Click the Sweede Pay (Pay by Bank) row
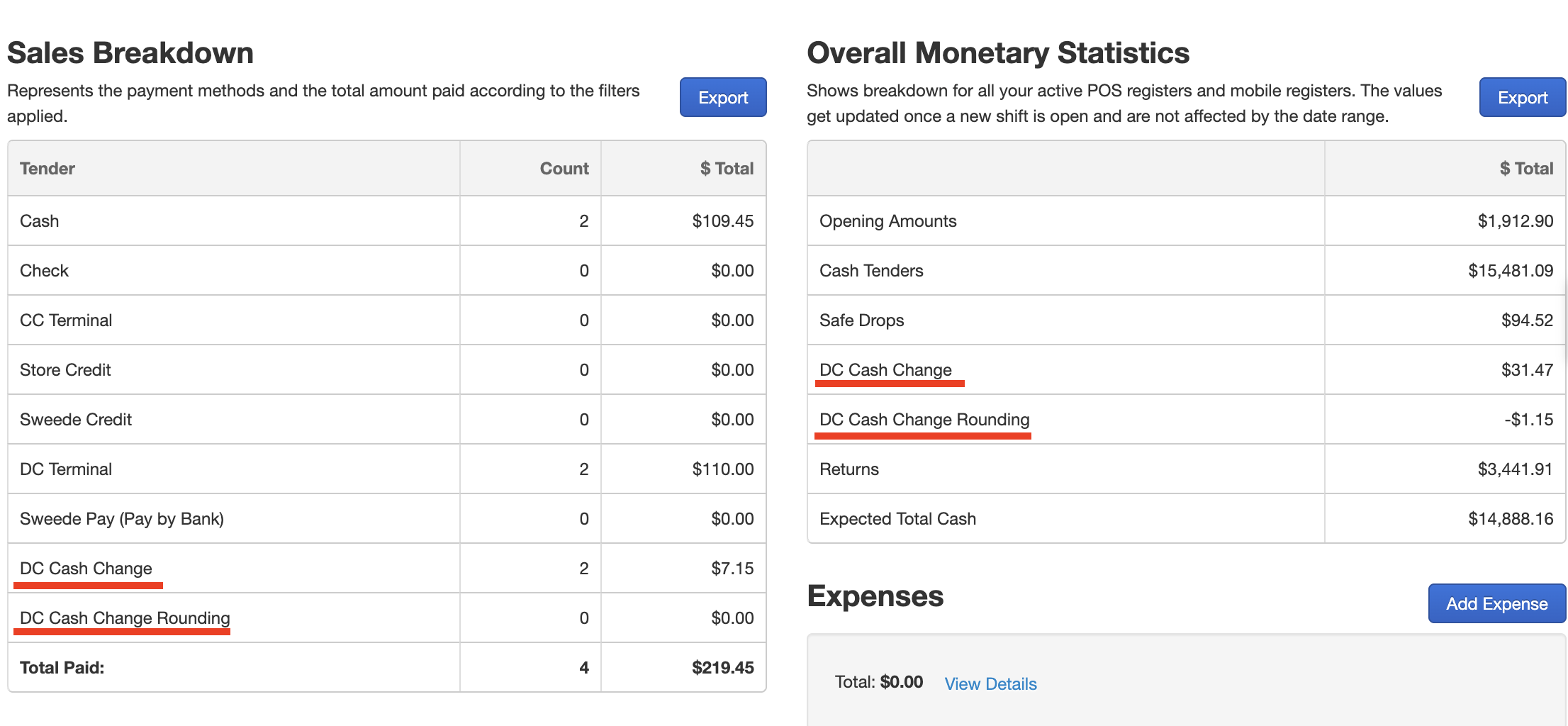This screenshot has width=1568, height=726. [387, 518]
